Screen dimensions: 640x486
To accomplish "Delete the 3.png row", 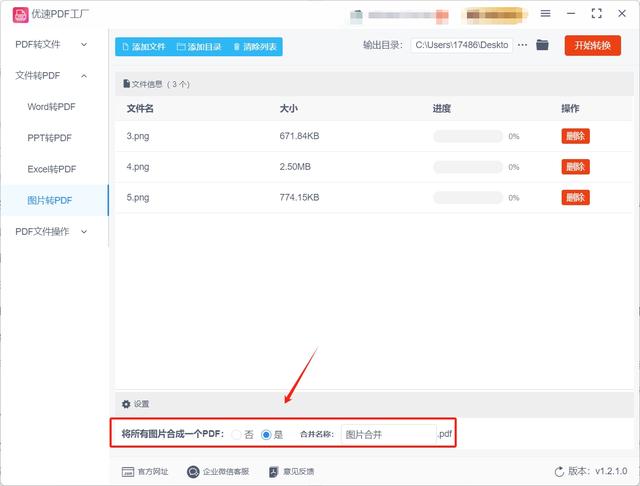I will (x=576, y=136).
